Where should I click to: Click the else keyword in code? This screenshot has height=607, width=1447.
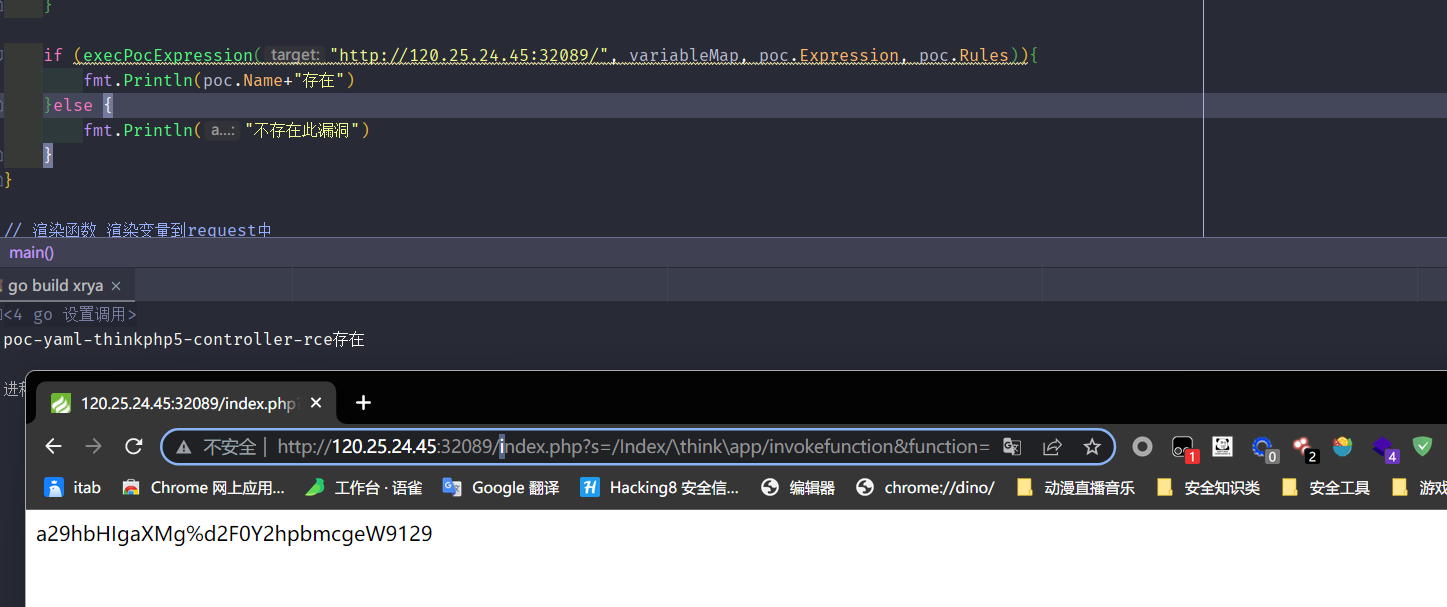pyautogui.click(x=73, y=105)
